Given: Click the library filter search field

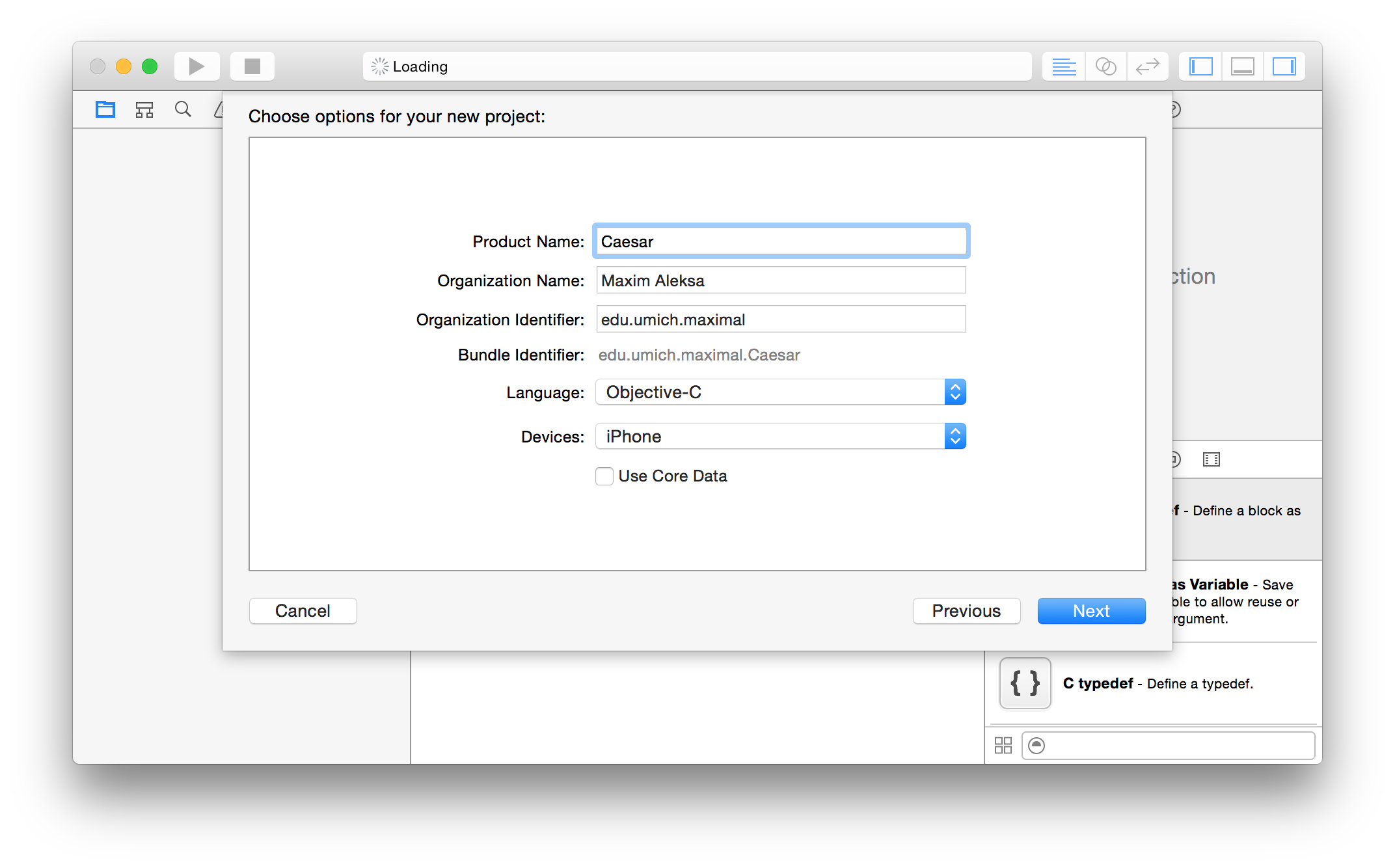Looking at the screenshot, I should click(x=1169, y=746).
